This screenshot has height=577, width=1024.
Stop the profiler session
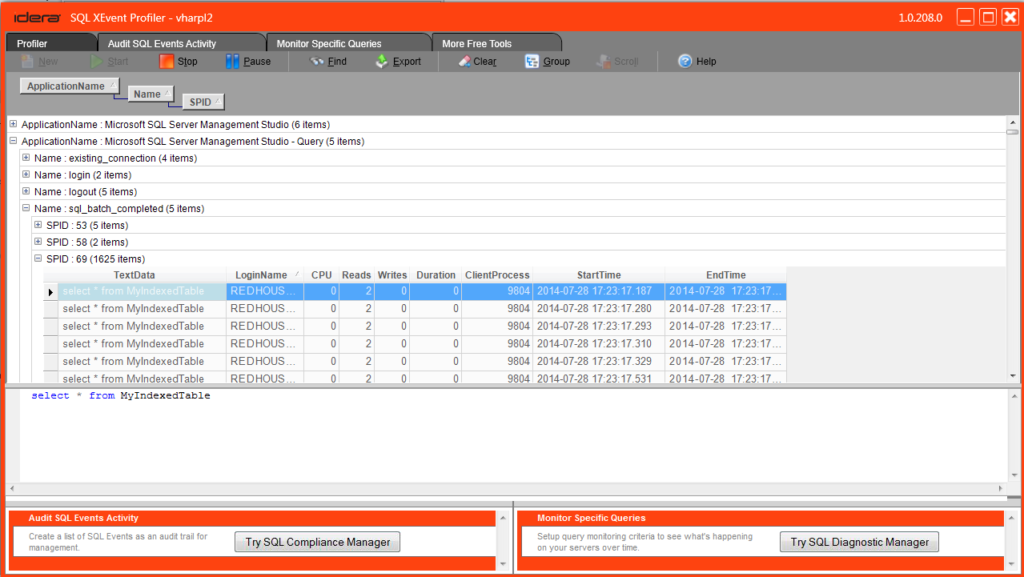pos(178,61)
